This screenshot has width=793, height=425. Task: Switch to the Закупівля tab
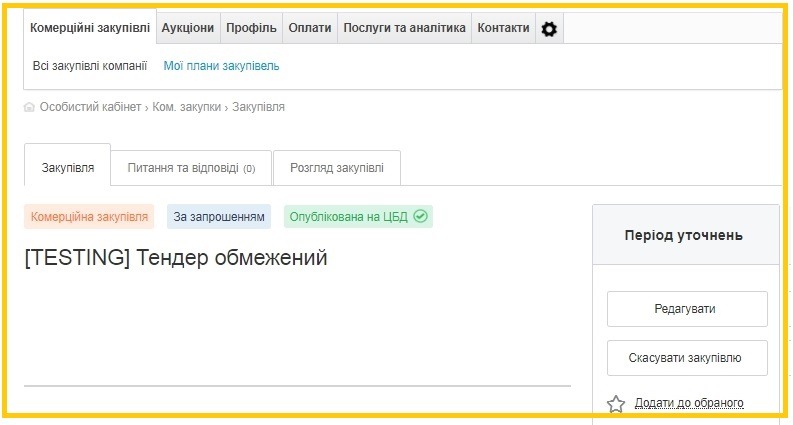pyautogui.click(x=68, y=168)
